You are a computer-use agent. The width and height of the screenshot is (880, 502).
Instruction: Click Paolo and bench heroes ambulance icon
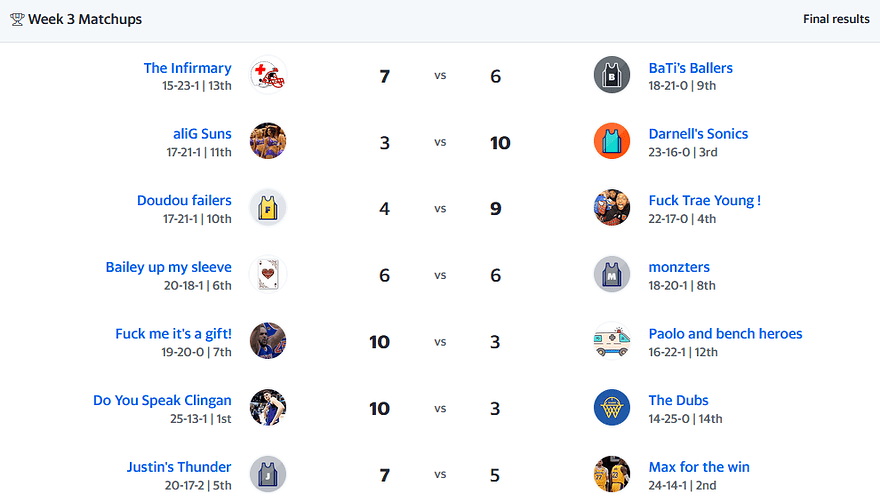(612, 341)
